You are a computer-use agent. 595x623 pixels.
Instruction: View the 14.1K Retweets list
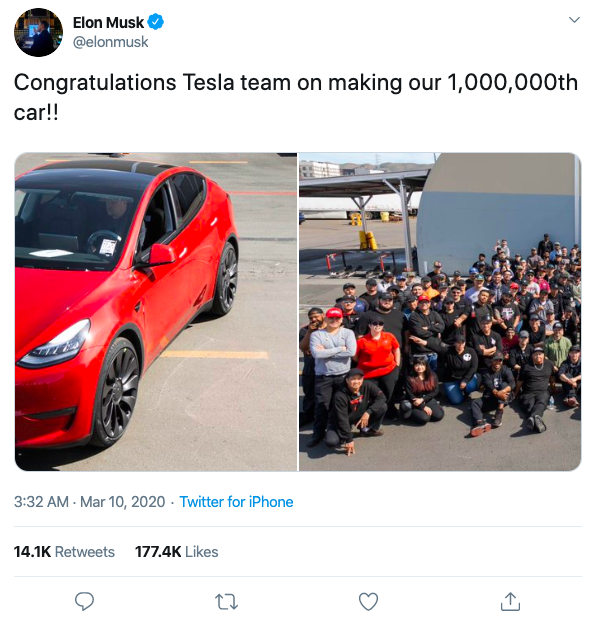pos(64,552)
